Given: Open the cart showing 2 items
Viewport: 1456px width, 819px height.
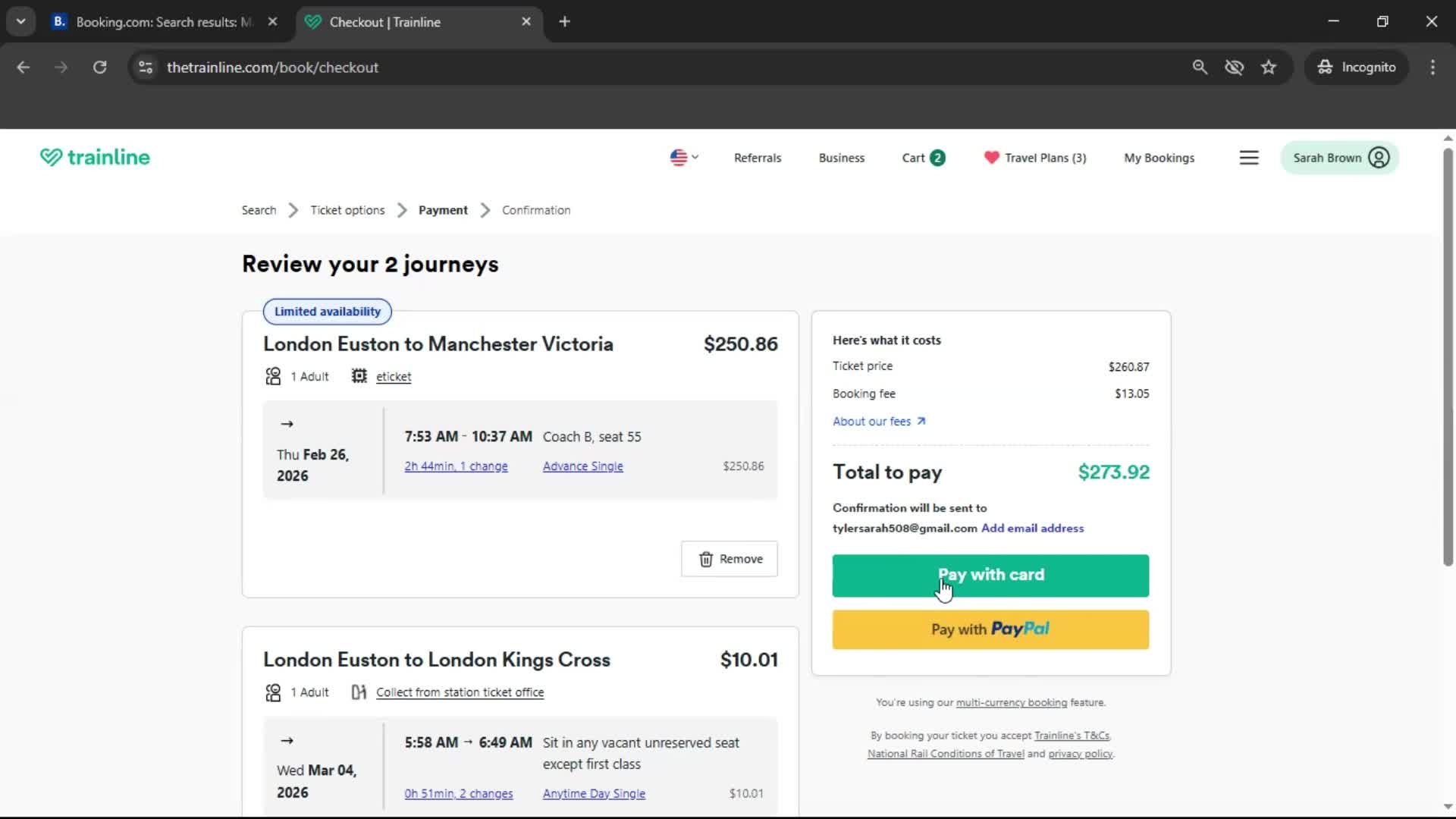Looking at the screenshot, I should (922, 158).
